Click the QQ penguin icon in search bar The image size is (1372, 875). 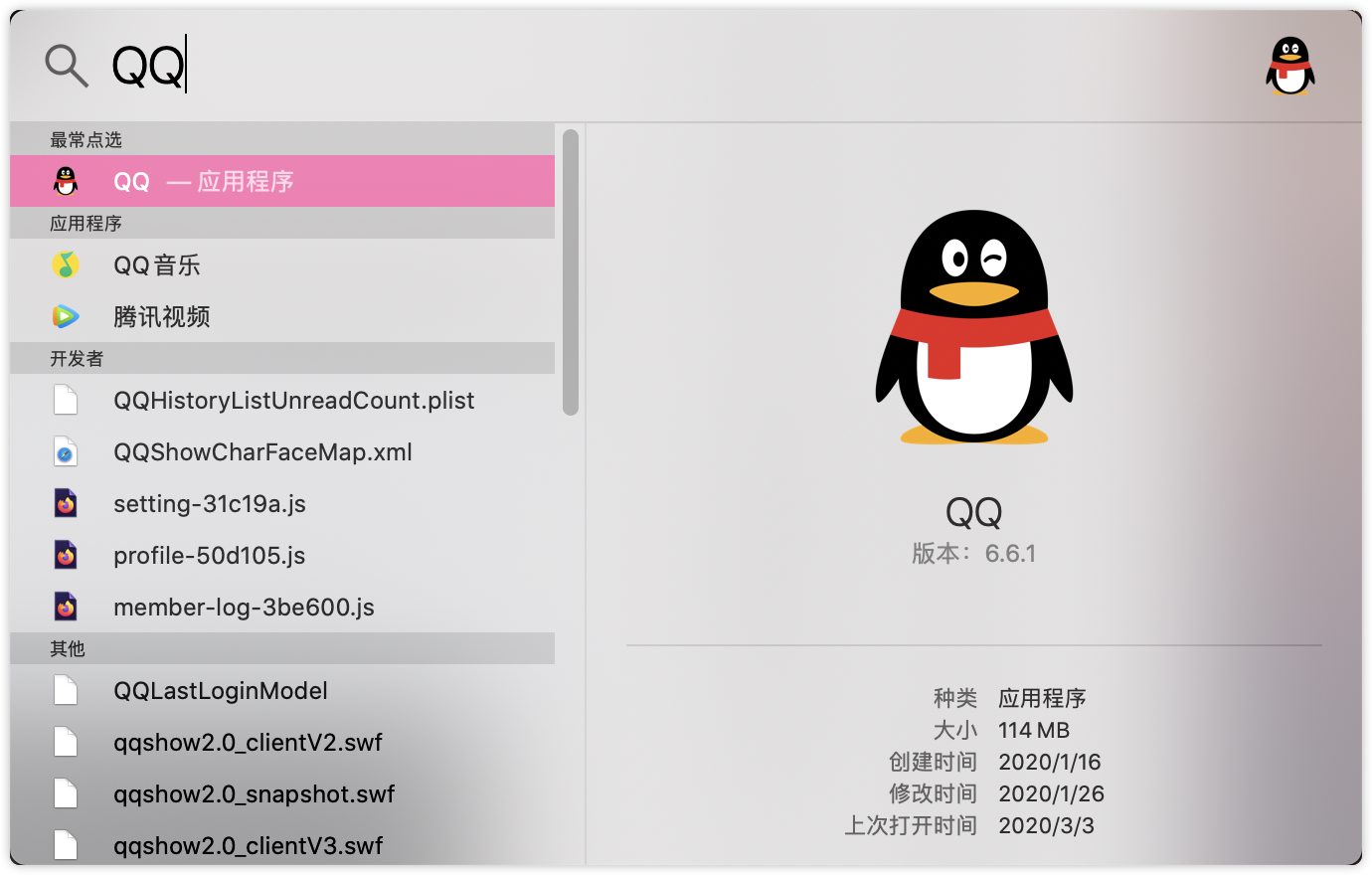click(x=1290, y=66)
